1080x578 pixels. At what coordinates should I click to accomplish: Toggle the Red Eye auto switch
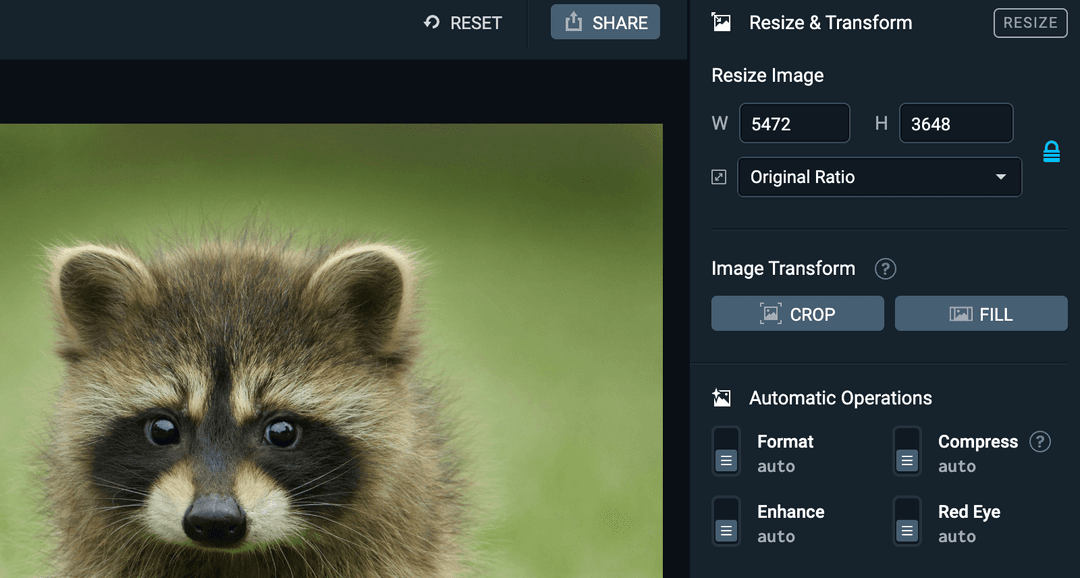pos(907,522)
